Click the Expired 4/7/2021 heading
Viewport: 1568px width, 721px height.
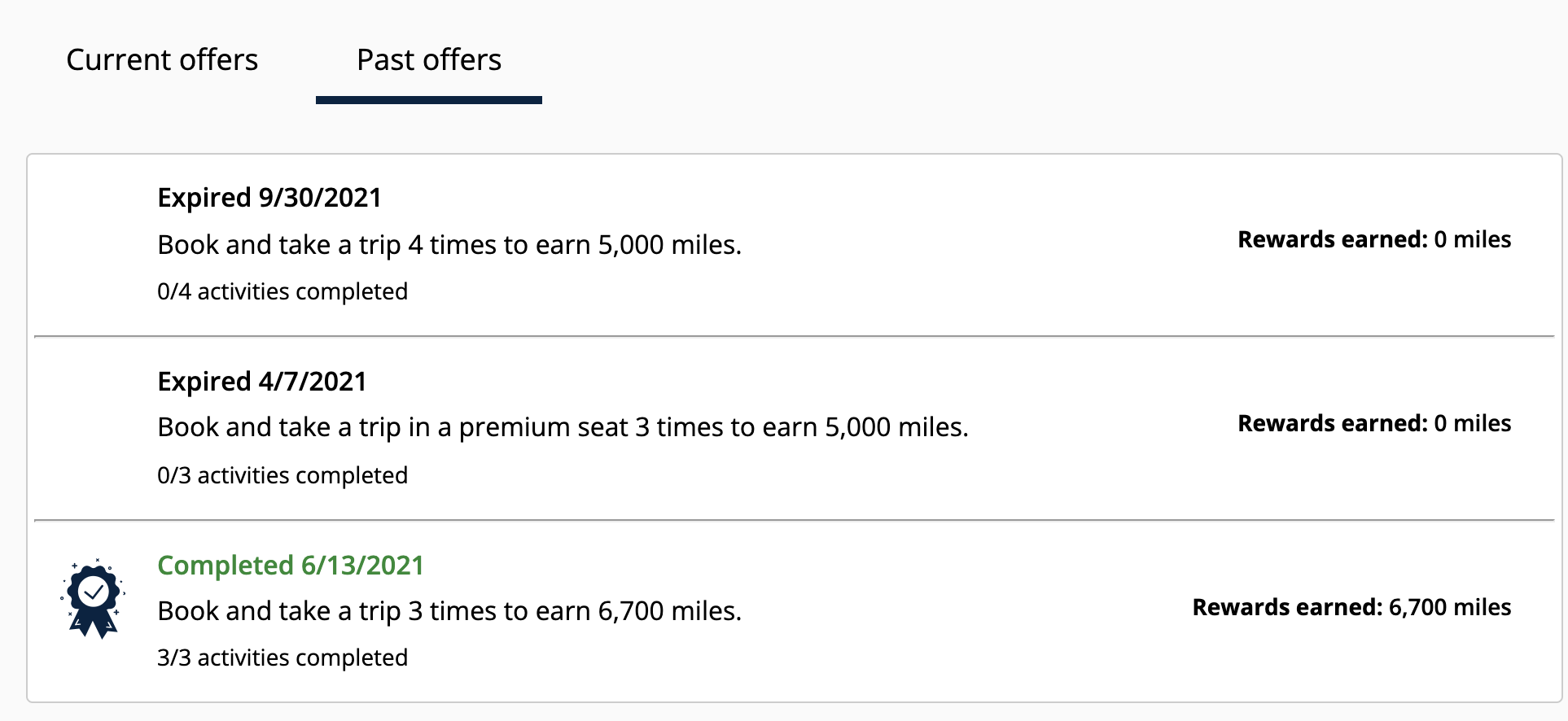coord(261,382)
